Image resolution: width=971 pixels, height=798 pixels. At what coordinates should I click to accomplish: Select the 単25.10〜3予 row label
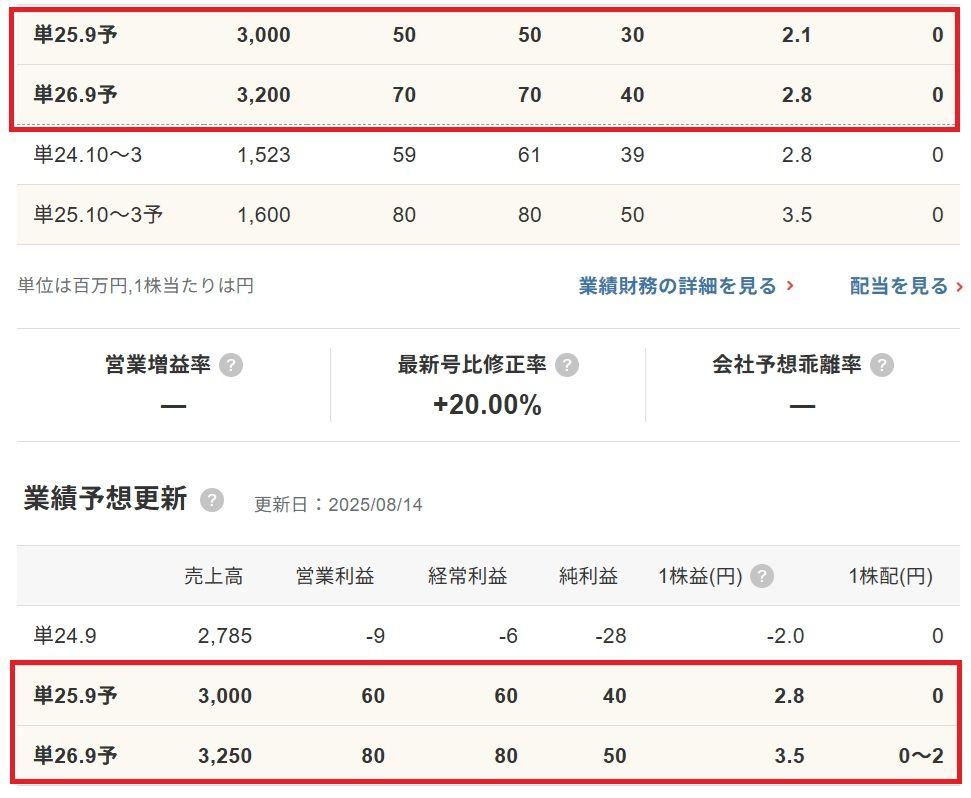(x=98, y=215)
